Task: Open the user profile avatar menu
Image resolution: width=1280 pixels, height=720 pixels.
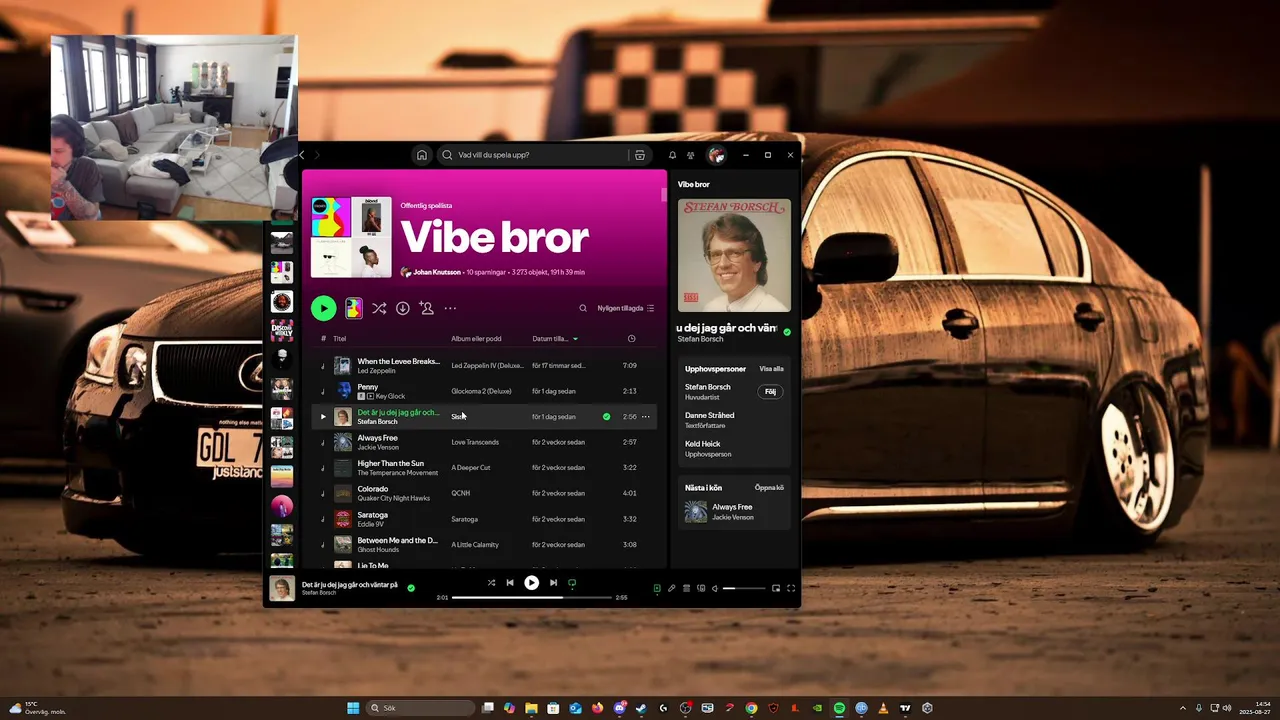Action: coord(716,155)
